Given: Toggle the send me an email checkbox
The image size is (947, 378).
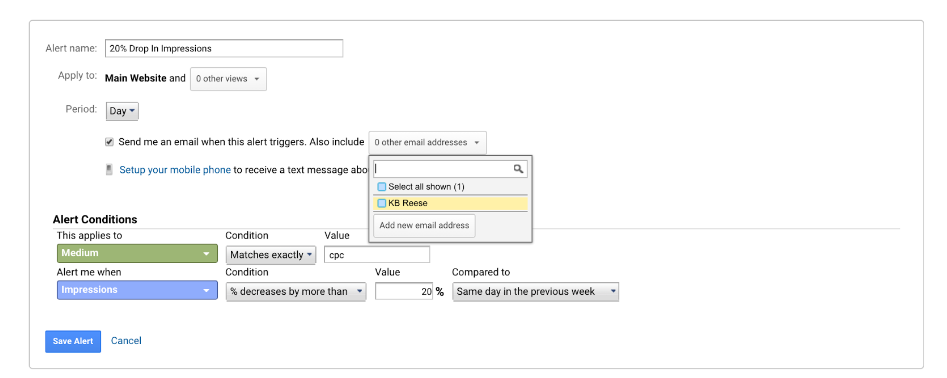Looking at the screenshot, I should click(109, 143).
